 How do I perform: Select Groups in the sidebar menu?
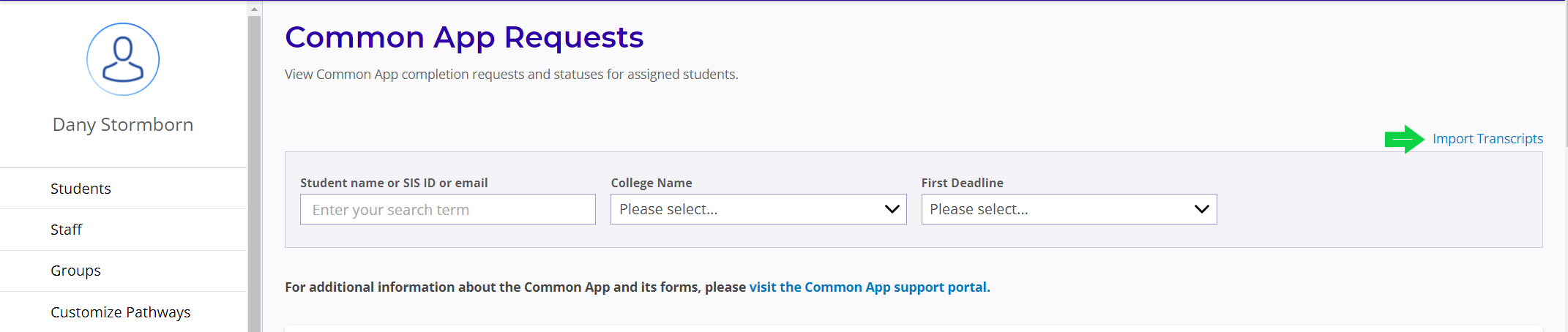(75, 271)
